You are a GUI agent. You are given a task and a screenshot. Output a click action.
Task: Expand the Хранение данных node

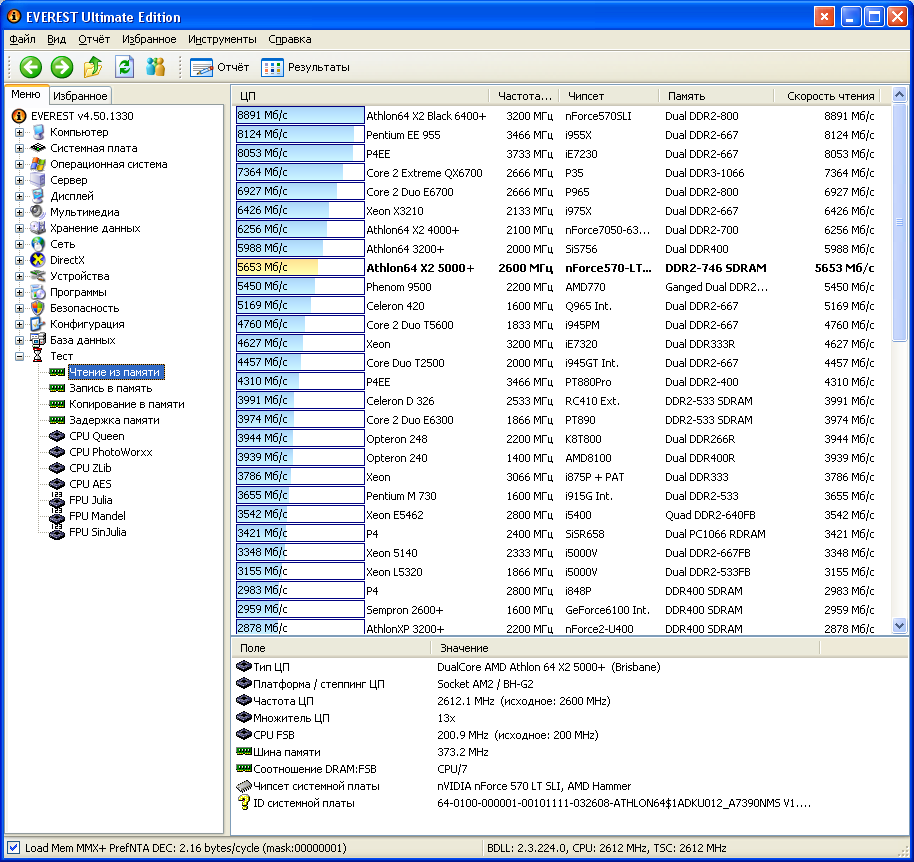point(19,228)
